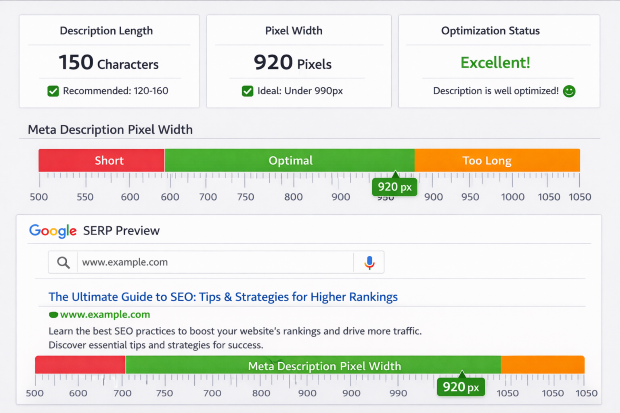
Task: Click the Optimization Status card heading
Action: 490,31
